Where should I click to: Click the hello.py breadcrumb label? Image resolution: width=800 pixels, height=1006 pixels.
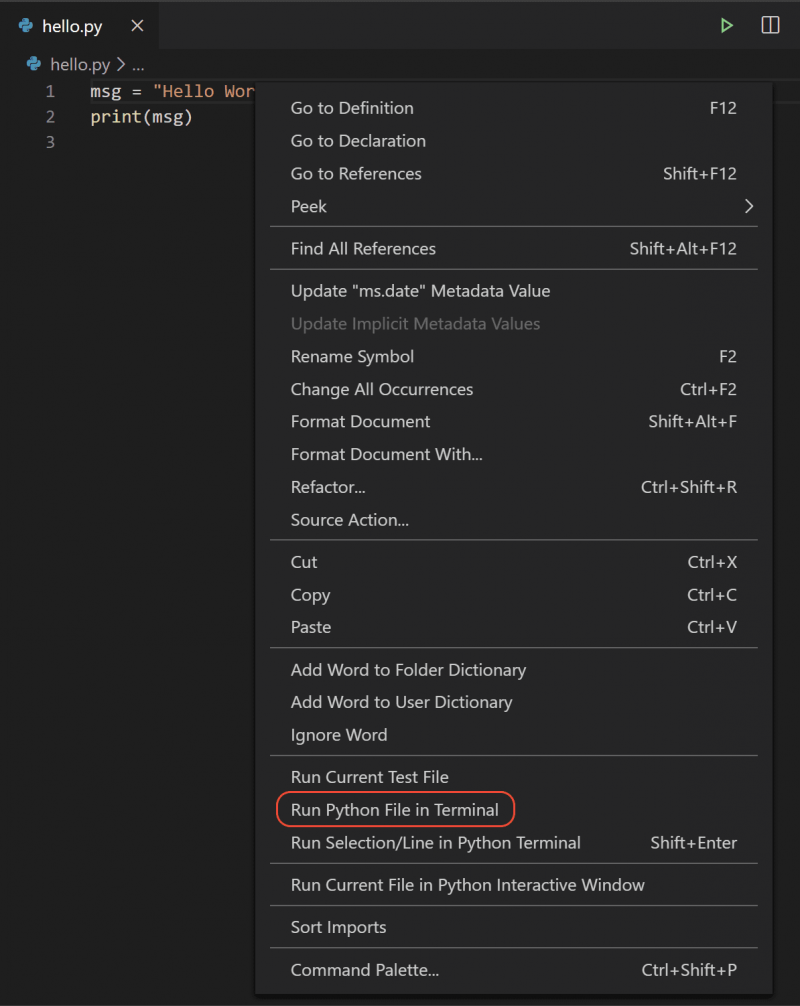pos(81,64)
